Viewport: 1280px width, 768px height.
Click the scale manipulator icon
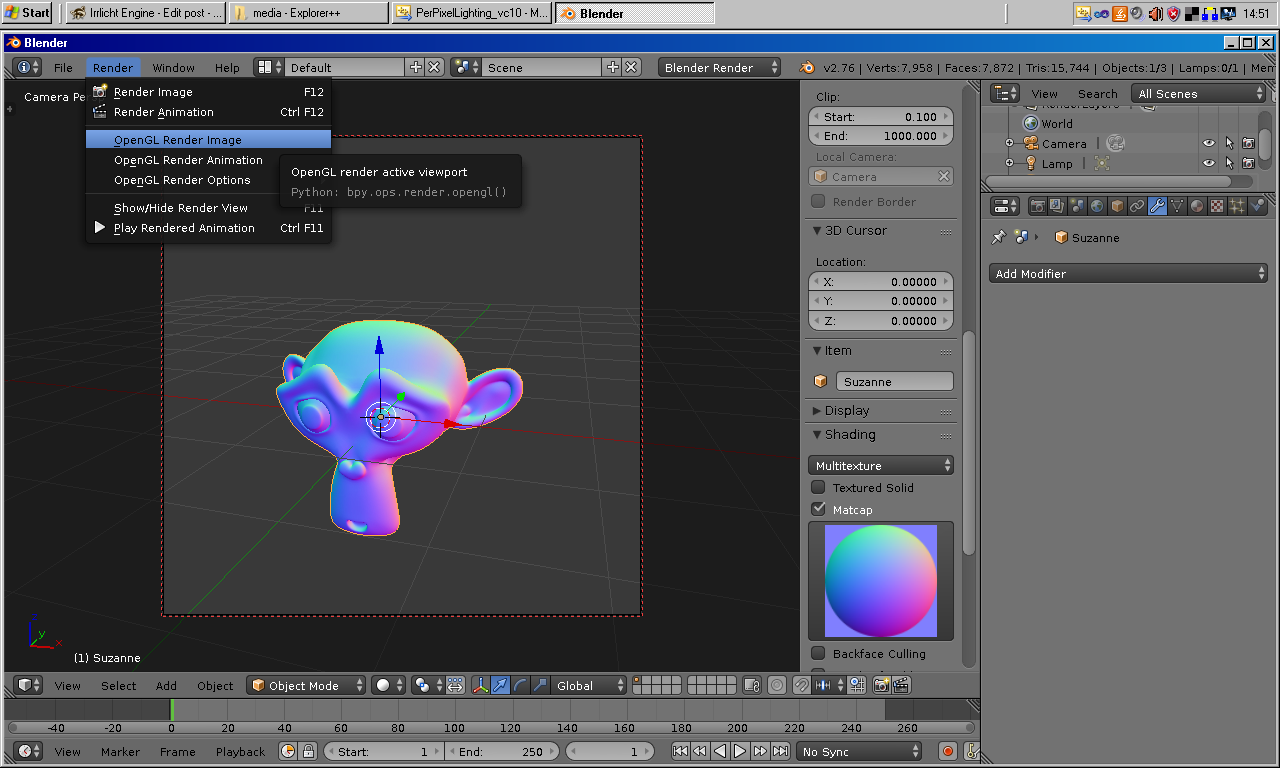540,686
